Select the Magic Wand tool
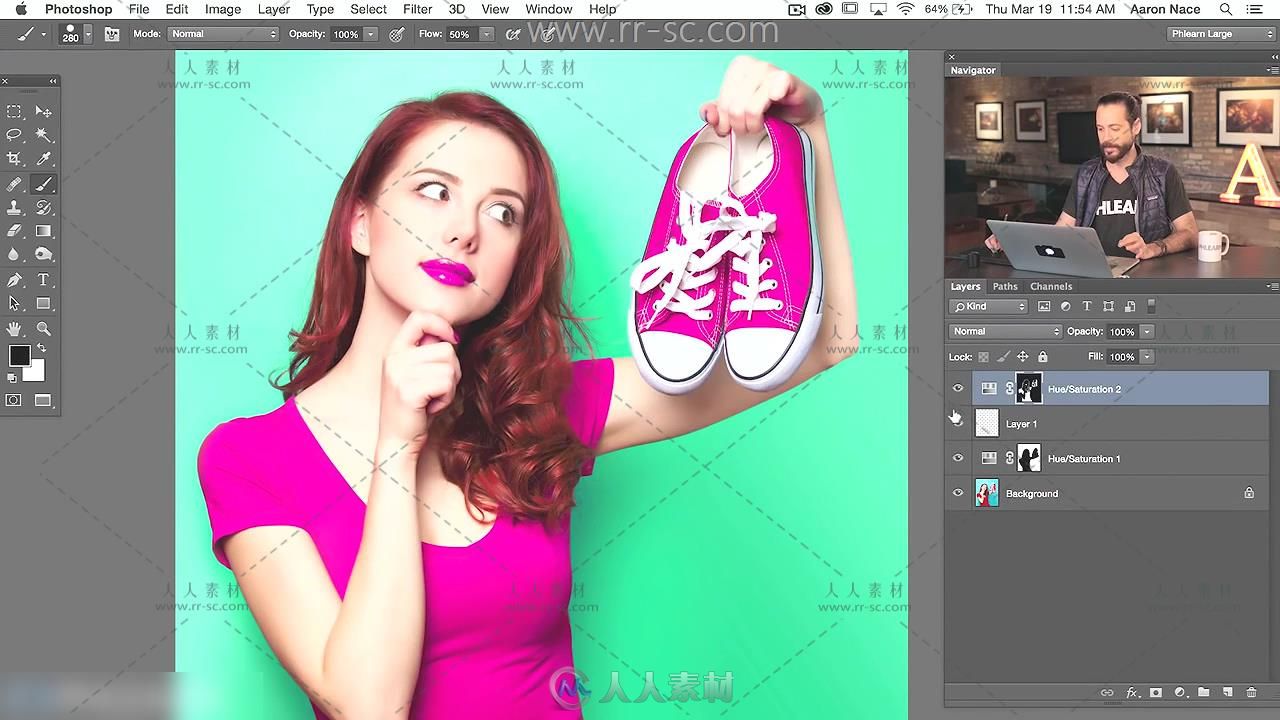 point(43,135)
